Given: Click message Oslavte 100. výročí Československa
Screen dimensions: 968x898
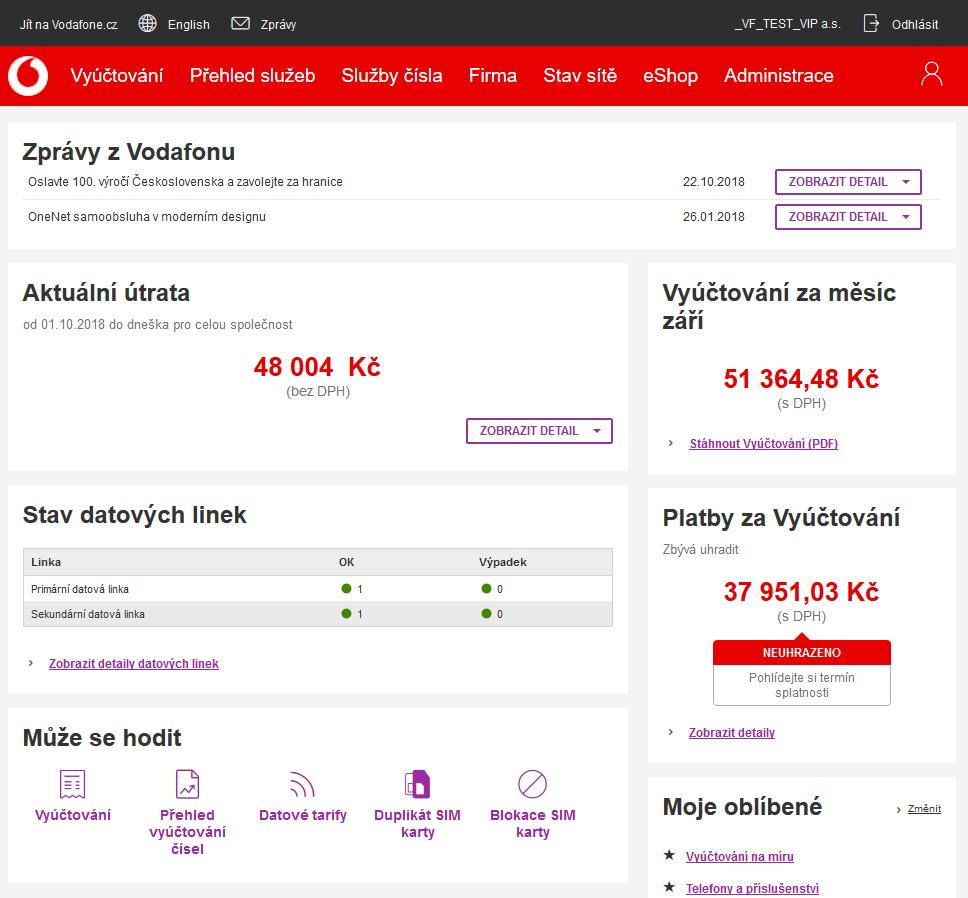Looking at the screenshot, I should pos(185,182).
